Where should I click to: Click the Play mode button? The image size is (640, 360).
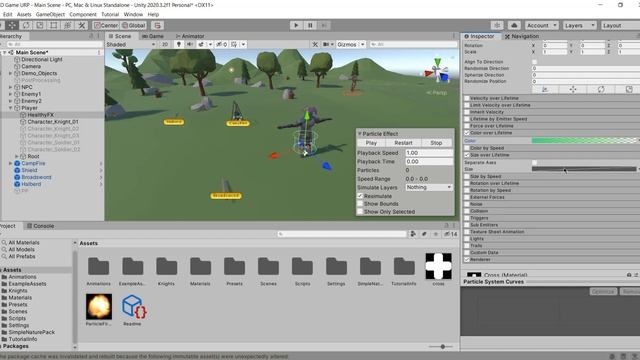(x=296, y=25)
